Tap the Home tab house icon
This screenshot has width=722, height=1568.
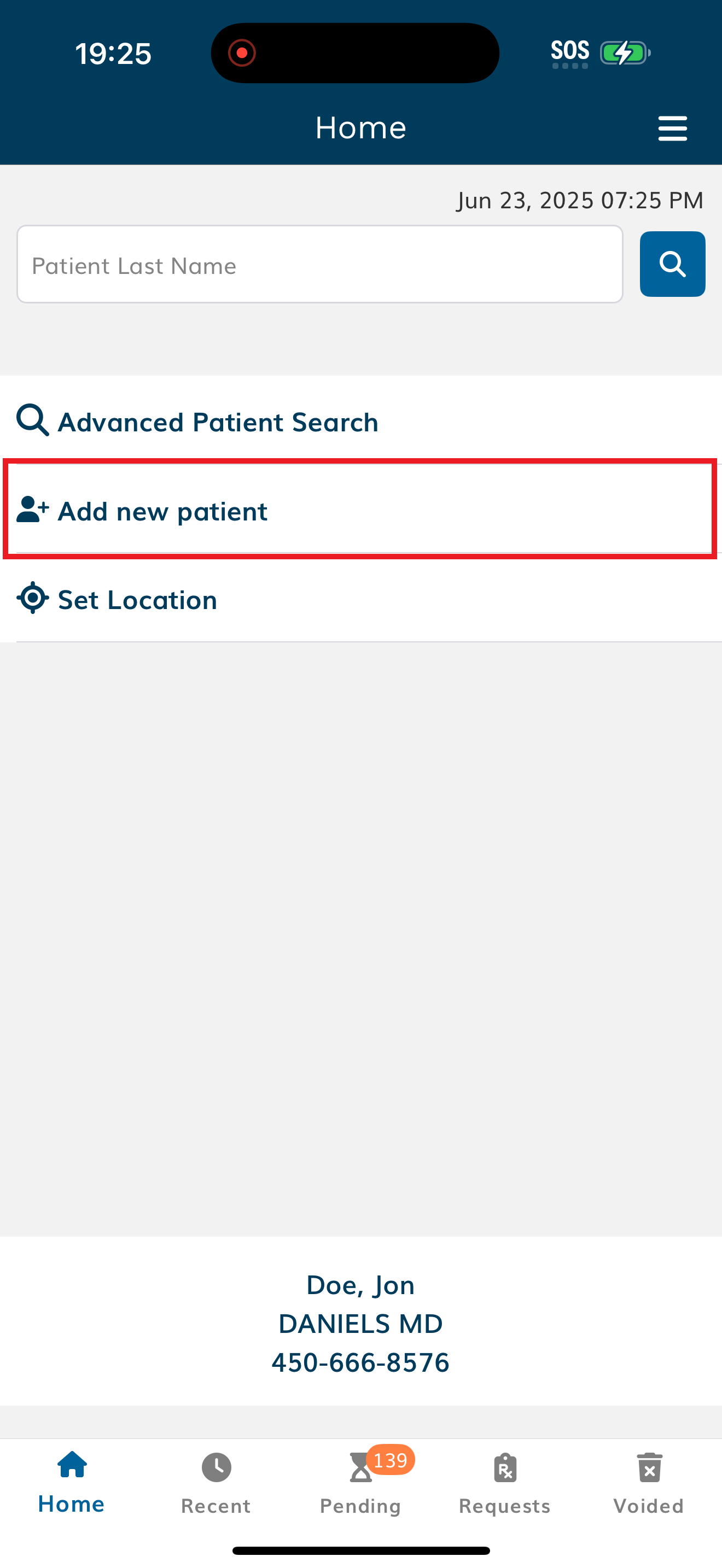point(72,1465)
